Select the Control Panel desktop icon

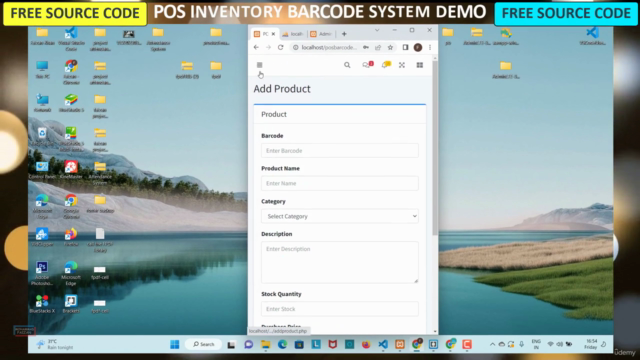pos(42,170)
